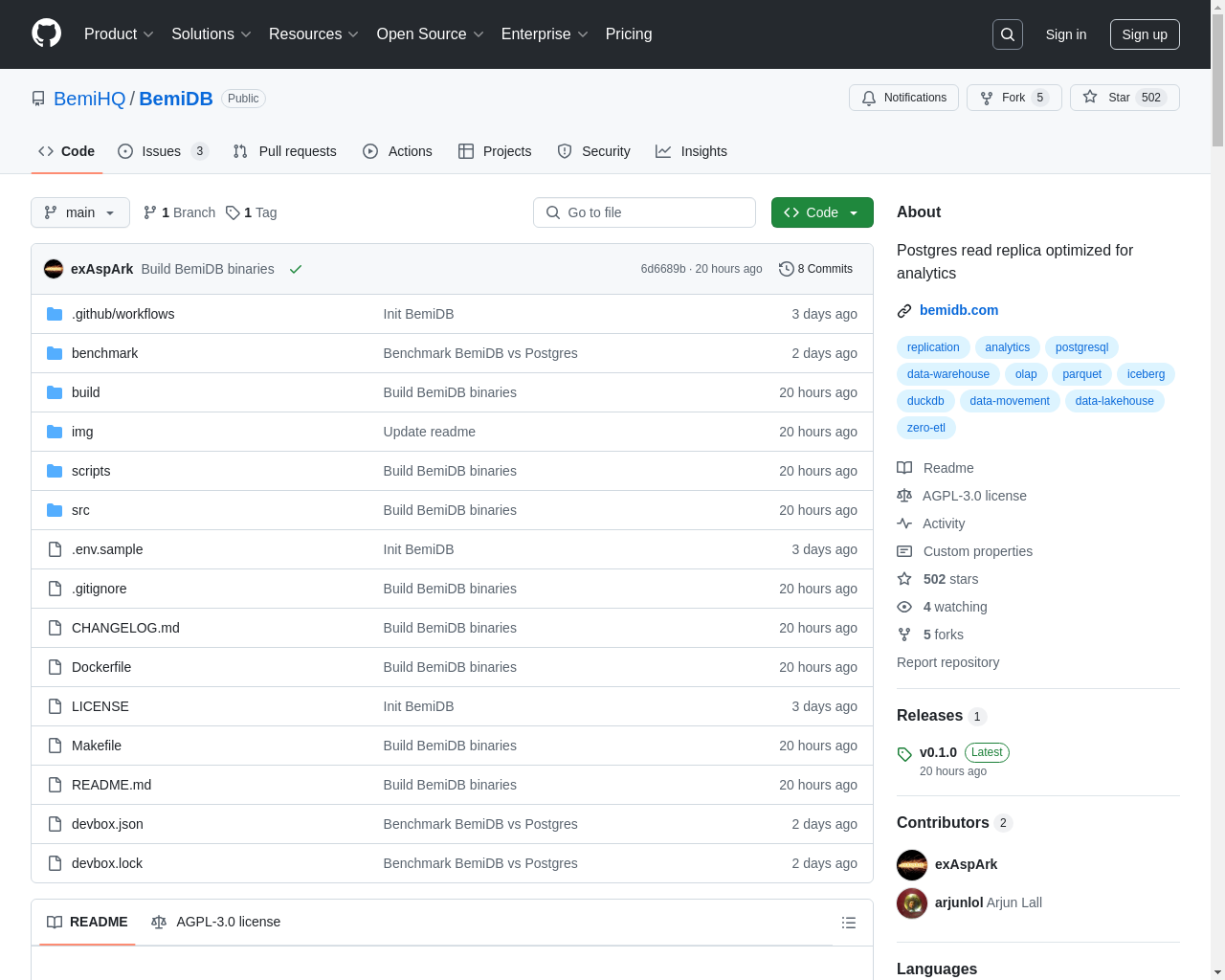Image resolution: width=1225 pixels, height=980 pixels.
Task: Select the README tab below file list
Action: pyautogui.click(x=87, y=922)
